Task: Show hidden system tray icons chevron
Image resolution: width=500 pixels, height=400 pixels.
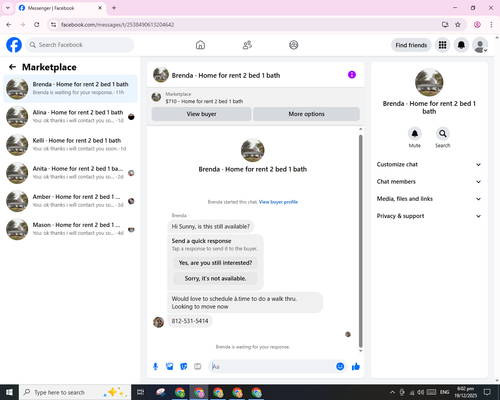Action: coord(392,392)
